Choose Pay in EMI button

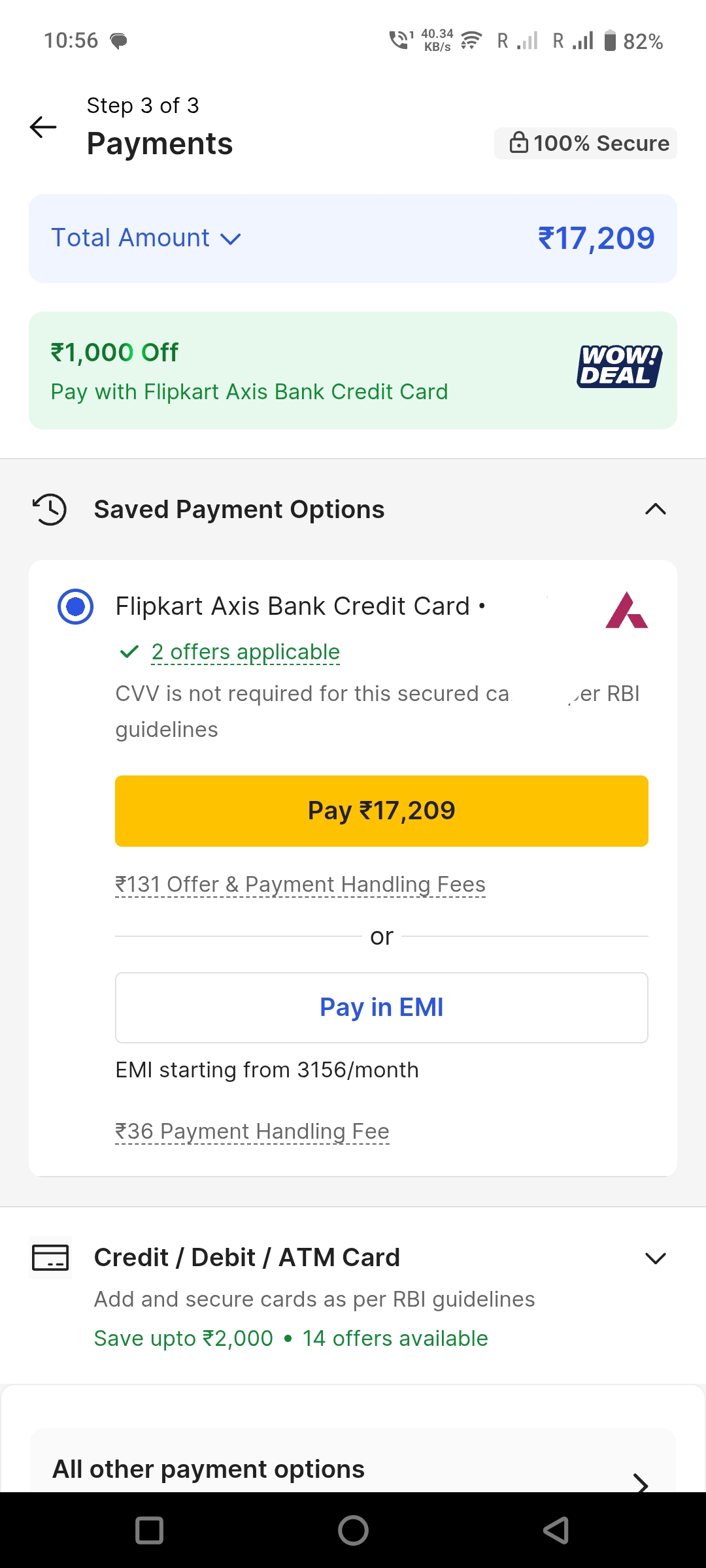tap(381, 1007)
